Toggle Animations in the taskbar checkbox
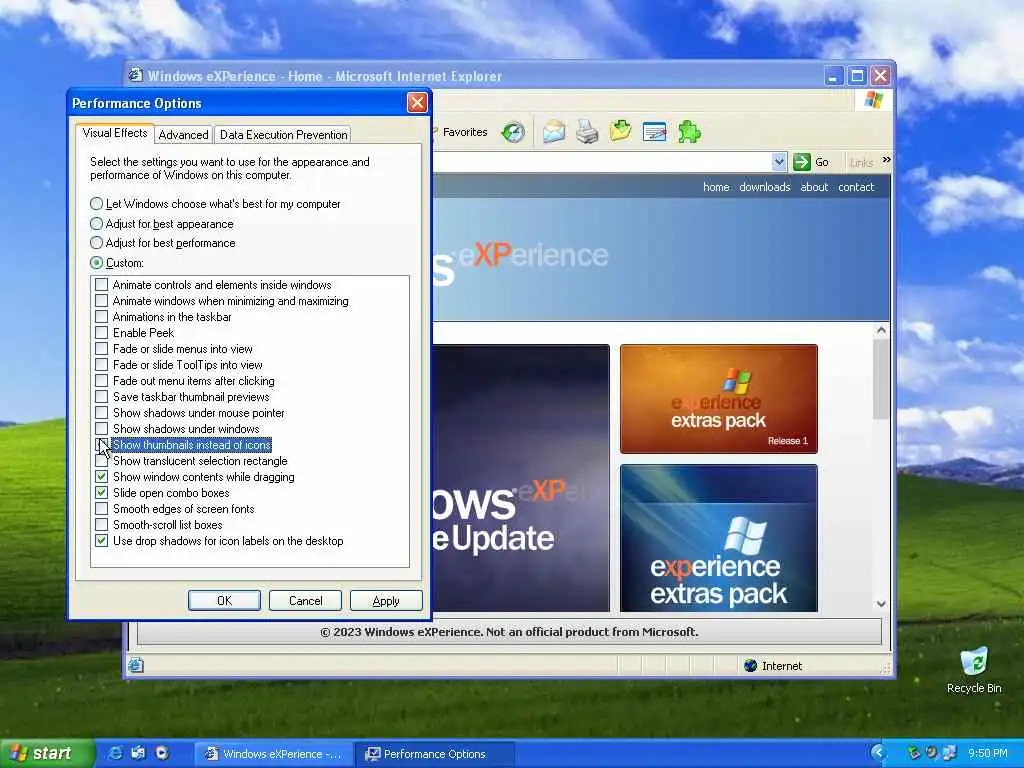1024x768 pixels. coord(102,317)
